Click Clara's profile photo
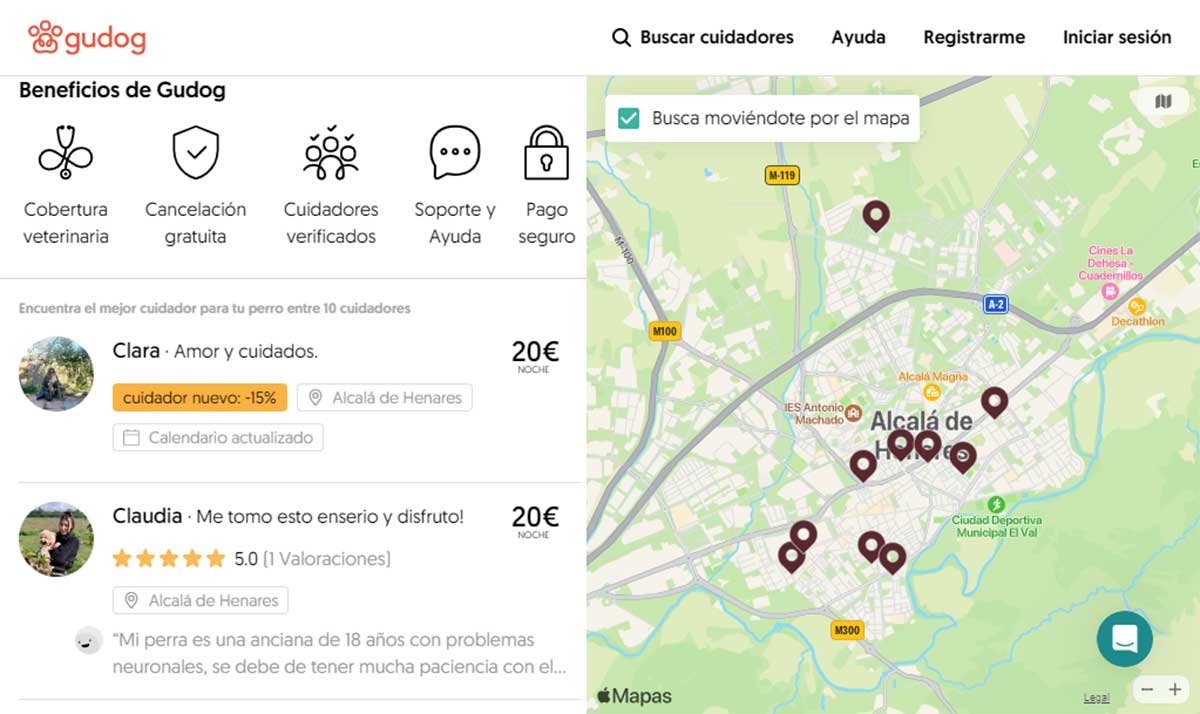This screenshot has height=714, width=1200. (x=56, y=374)
